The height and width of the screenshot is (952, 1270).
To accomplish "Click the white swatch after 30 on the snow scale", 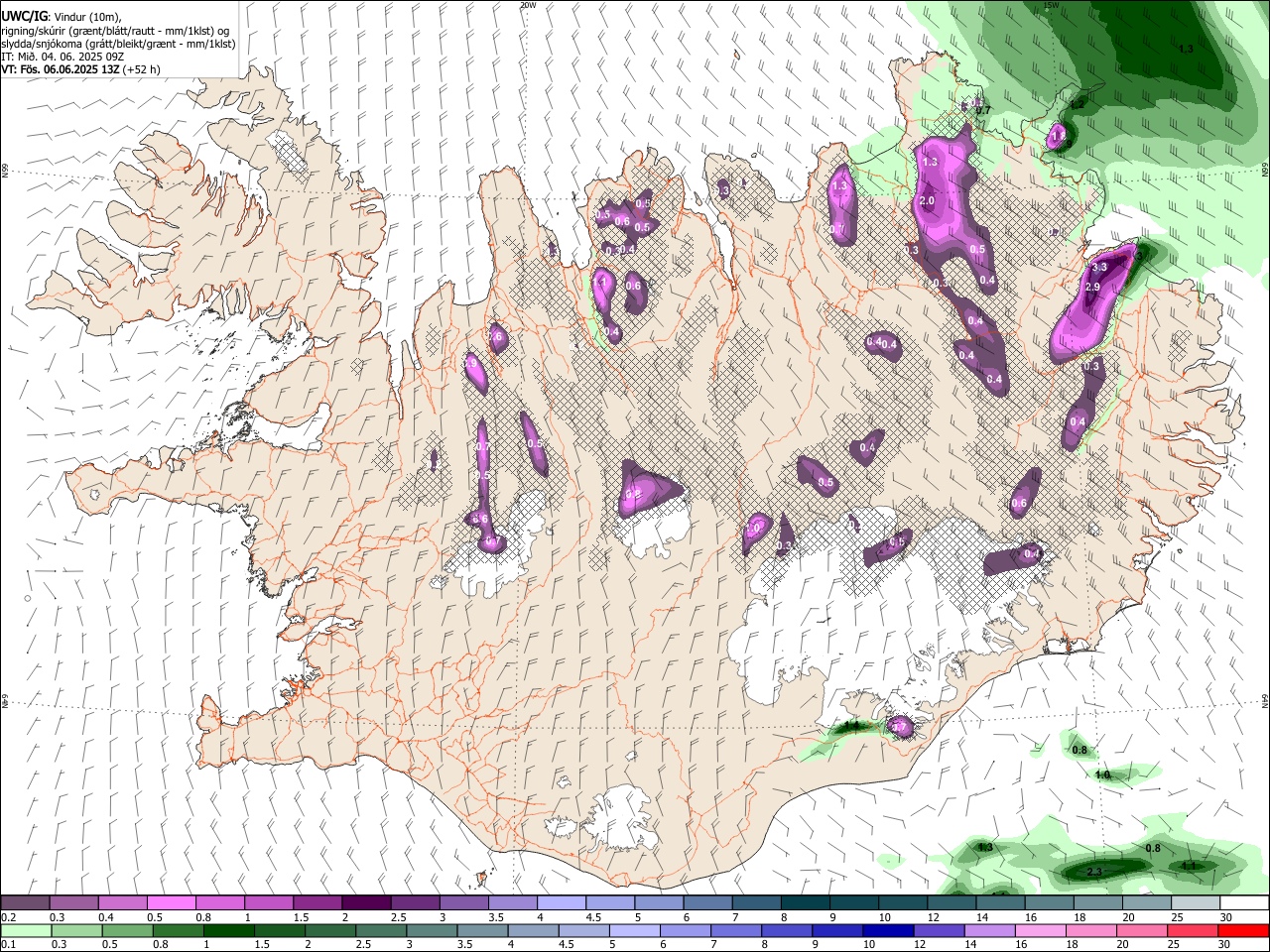I will tap(1244, 902).
